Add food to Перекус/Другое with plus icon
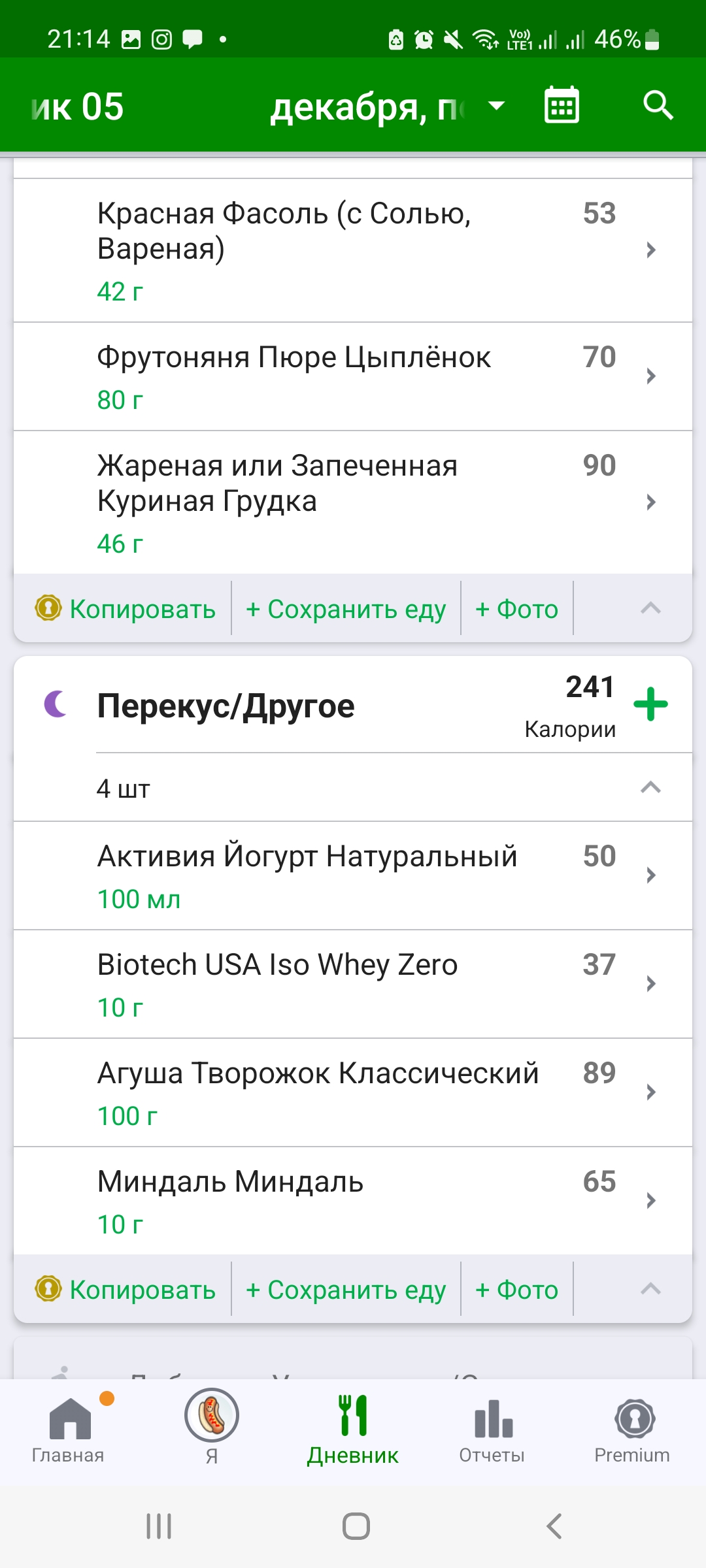Image resolution: width=706 pixels, height=1568 pixels. coord(650,704)
